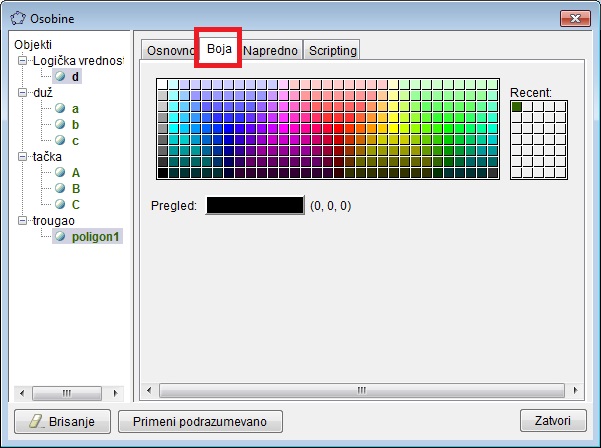Collapse the trougao tree node
Viewport: 601px width, 448px height.
[x=23, y=220]
